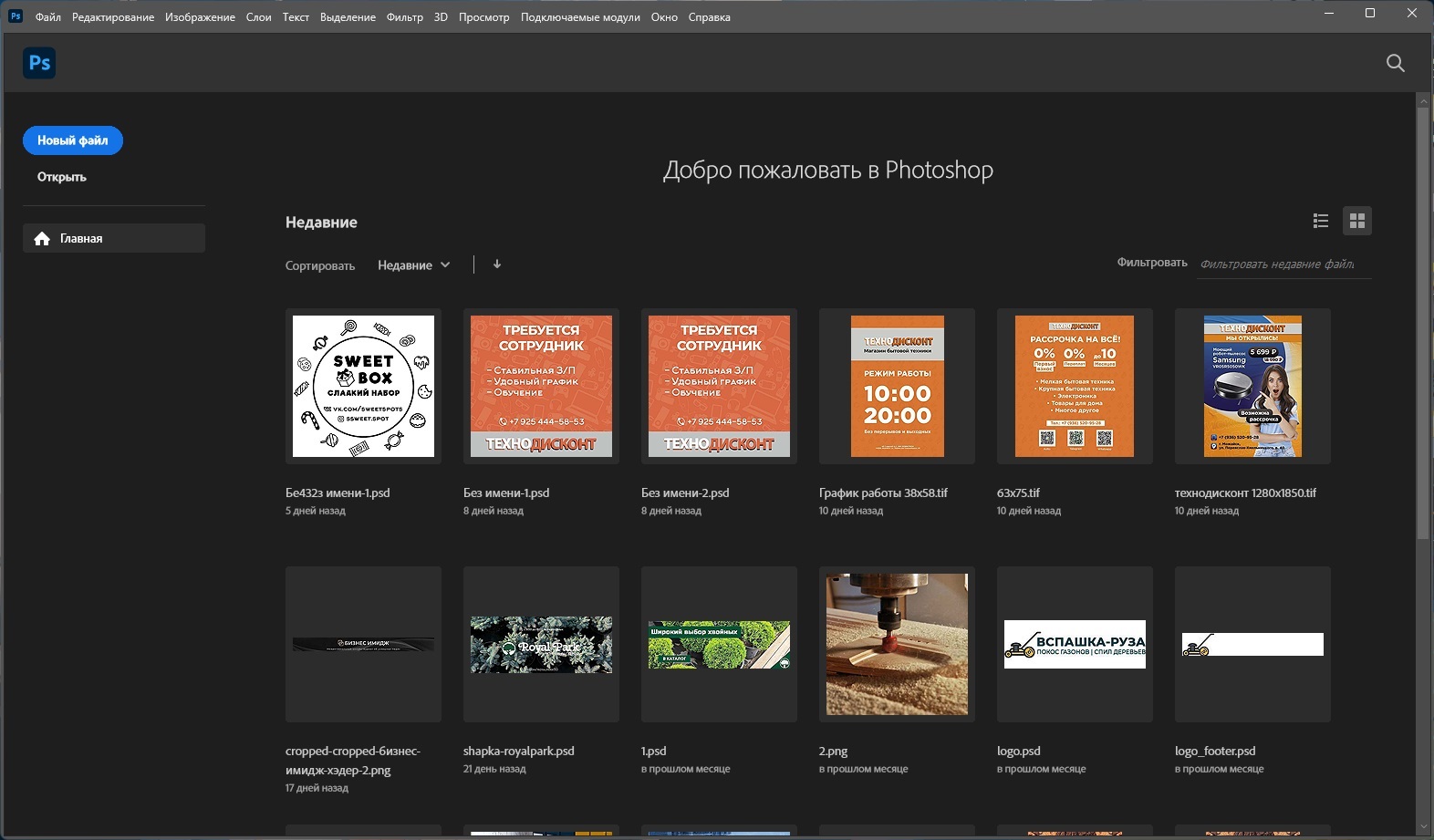Switch to list view icon
The height and width of the screenshot is (840, 1434).
click(1320, 221)
